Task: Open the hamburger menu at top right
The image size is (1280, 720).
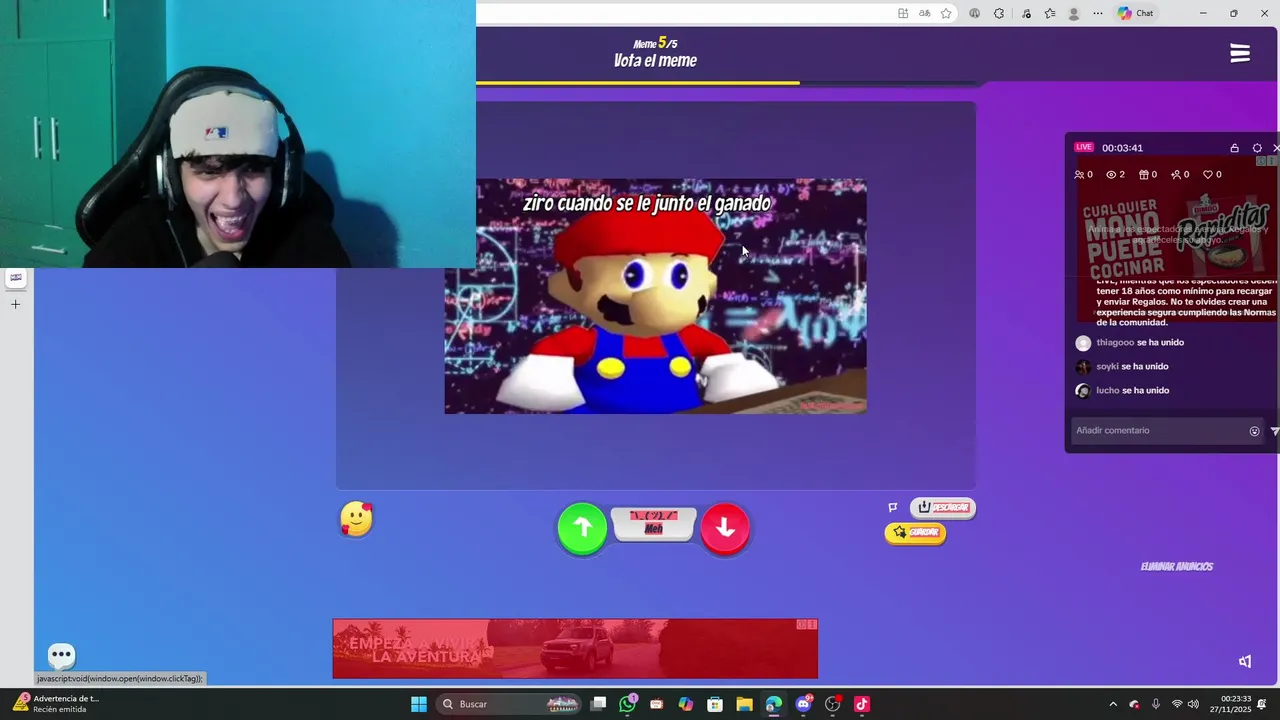Action: pos(1240,54)
